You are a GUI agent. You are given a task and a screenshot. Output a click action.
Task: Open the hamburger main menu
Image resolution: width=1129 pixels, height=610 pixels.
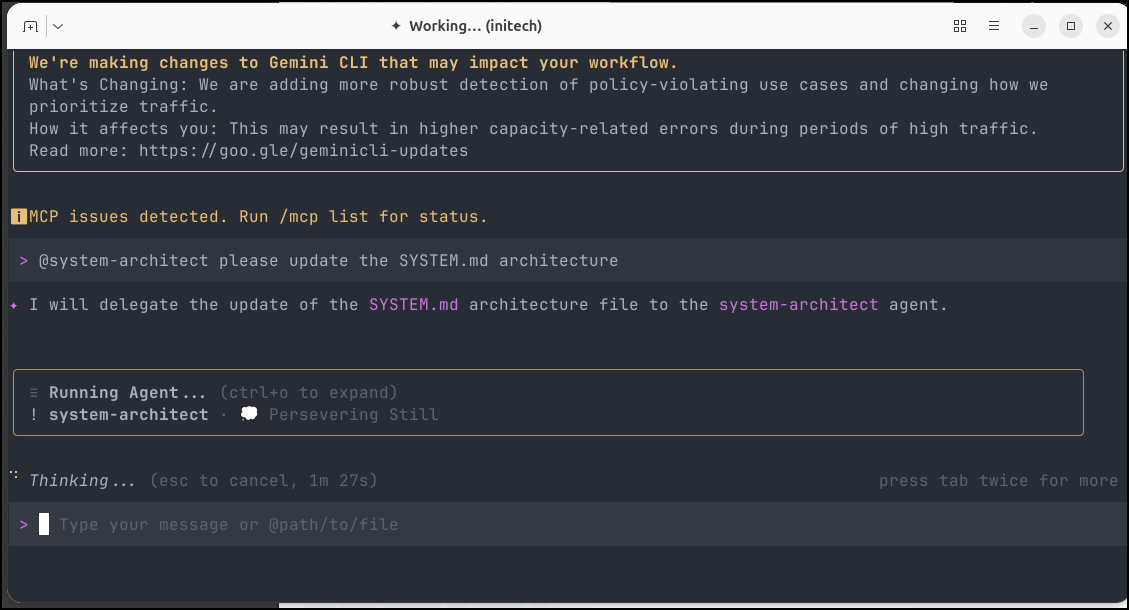[994, 26]
